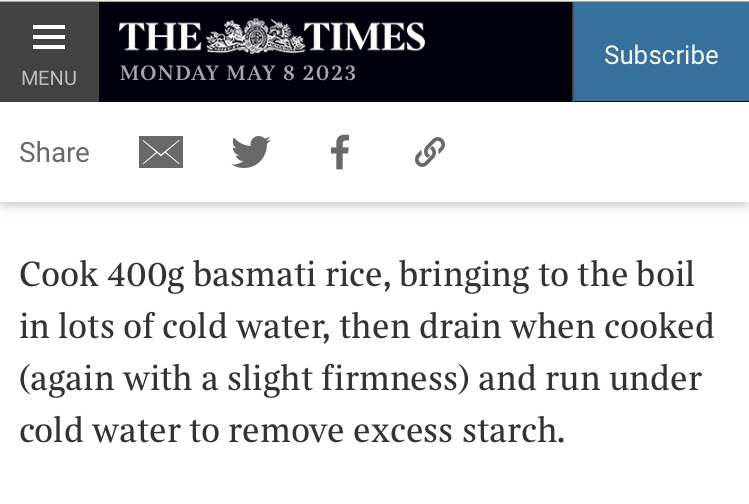Click the word THE in the masthead
The width and height of the screenshot is (749, 504).
[160, 36]
